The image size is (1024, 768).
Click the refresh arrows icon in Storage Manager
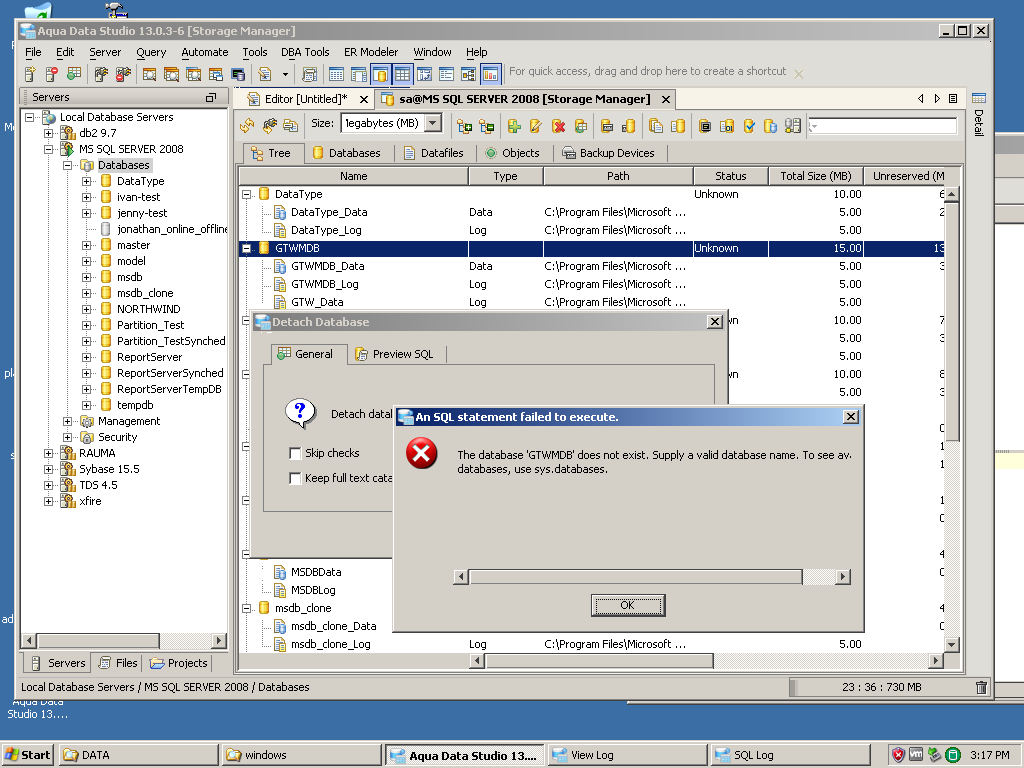[x=248, y=125]
